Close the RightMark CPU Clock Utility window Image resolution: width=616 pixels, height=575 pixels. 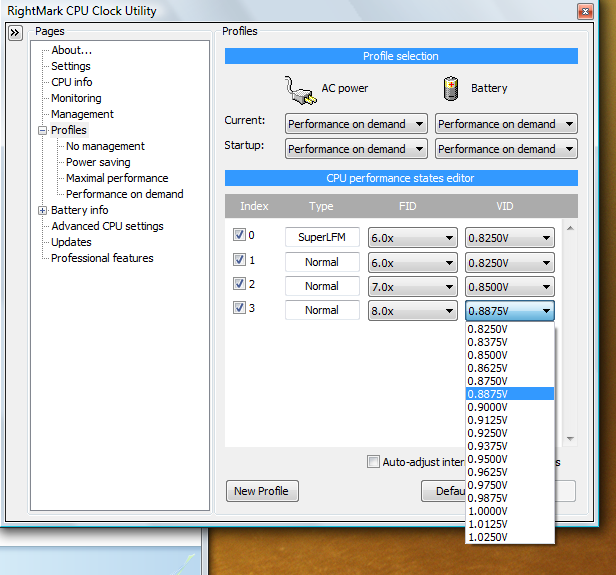pyautogui.click(x=585, y=11)
